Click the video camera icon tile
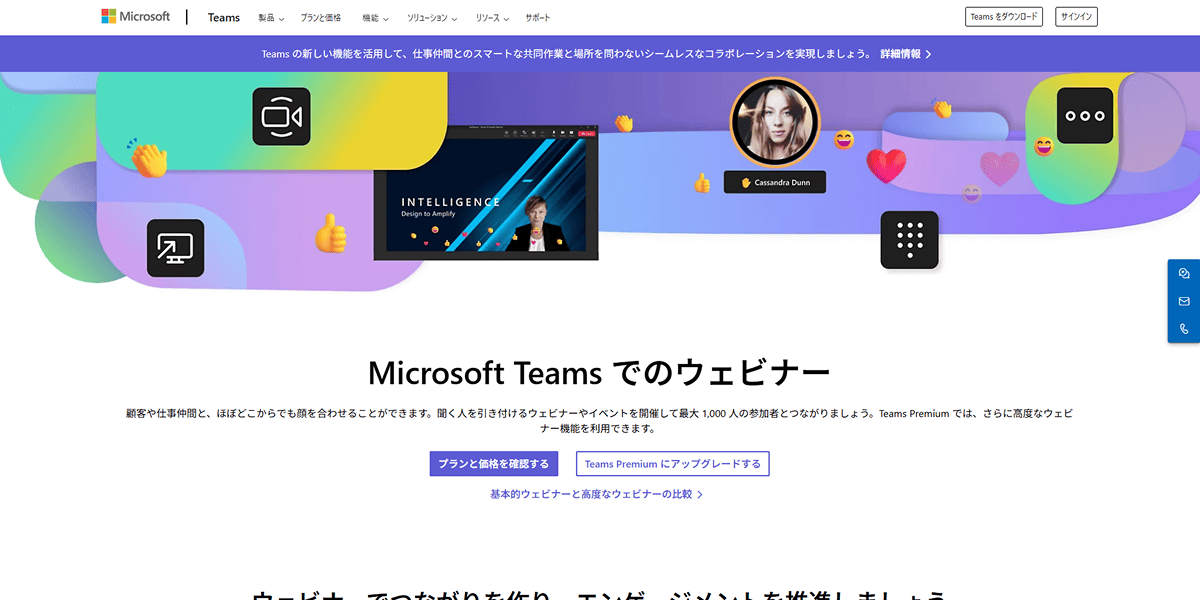The image size is (1200, 600). click(281, 117)
